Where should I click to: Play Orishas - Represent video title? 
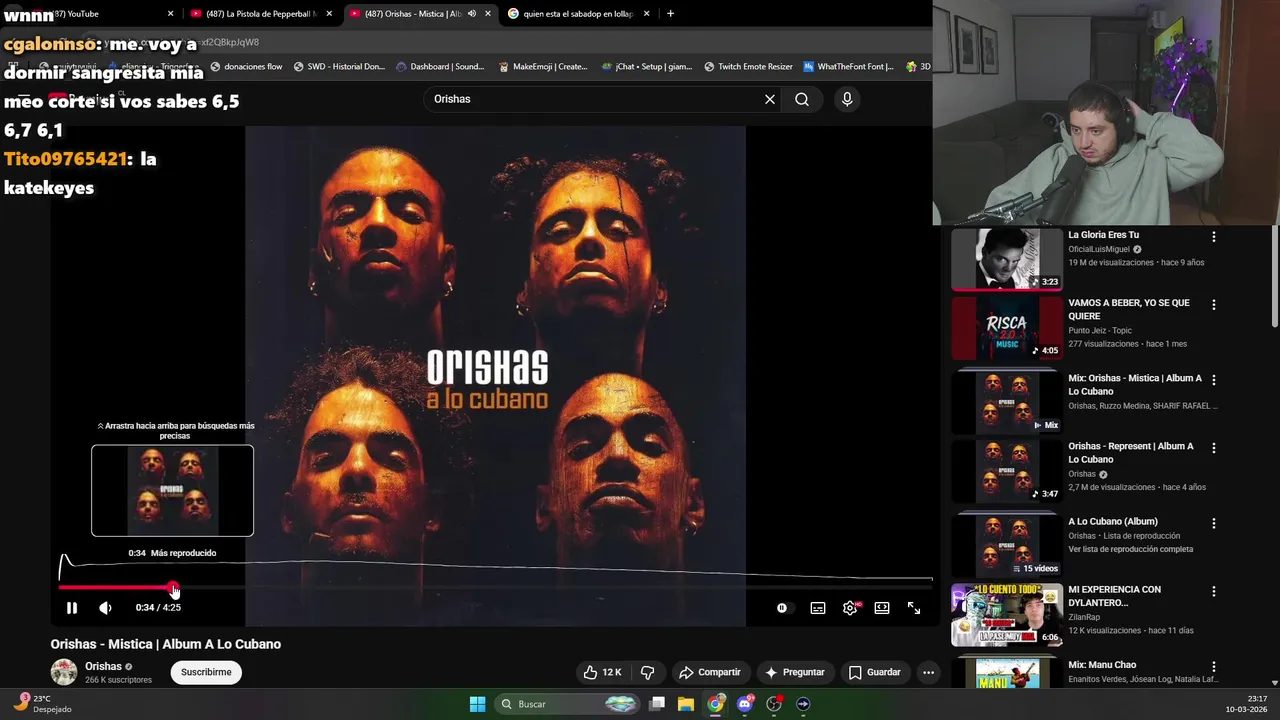(x=1131, y=453)
